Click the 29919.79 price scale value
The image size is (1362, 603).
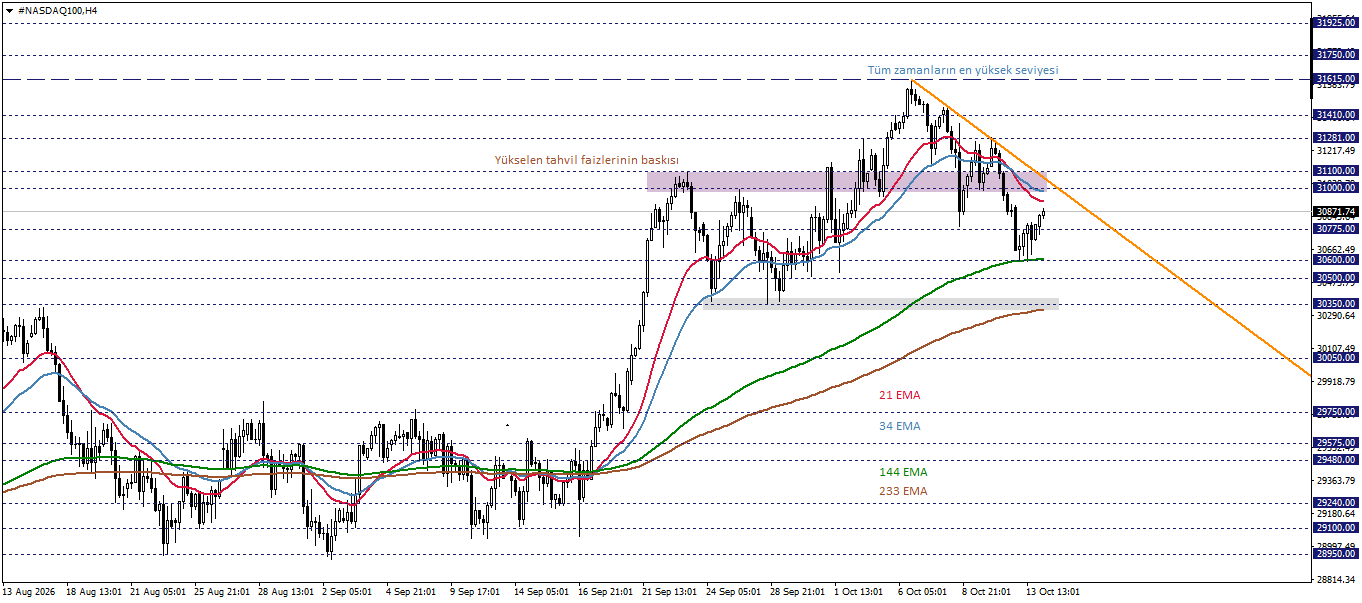point(1336,381)
